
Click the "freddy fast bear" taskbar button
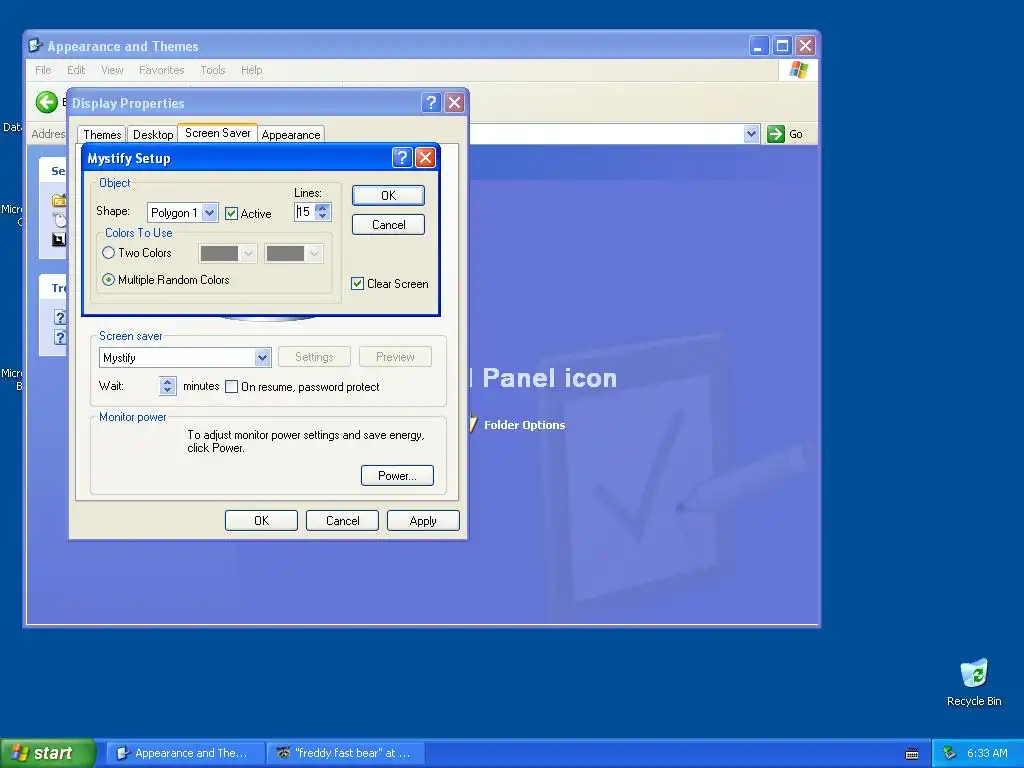coord(346,753)
